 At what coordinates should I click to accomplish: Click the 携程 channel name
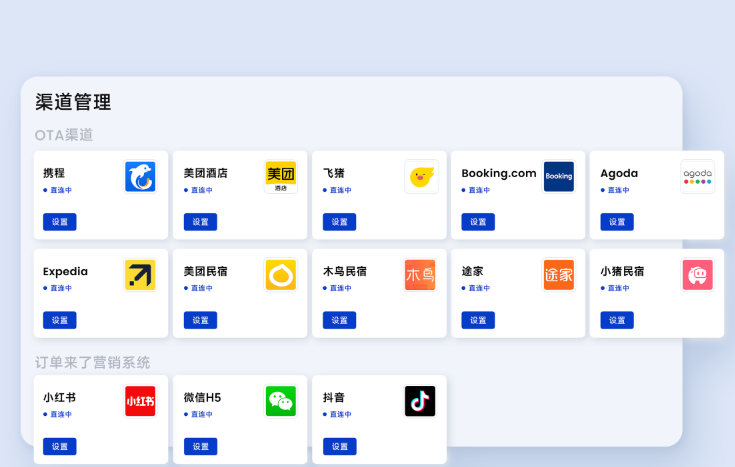point(54,173)
